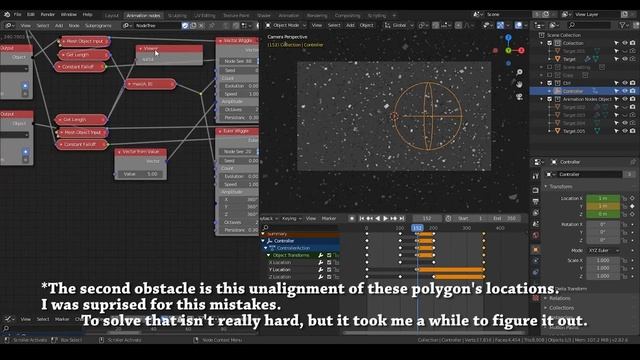Click the Constant Falloff node at top
640x360 pixels.
[x=80, y=67]
